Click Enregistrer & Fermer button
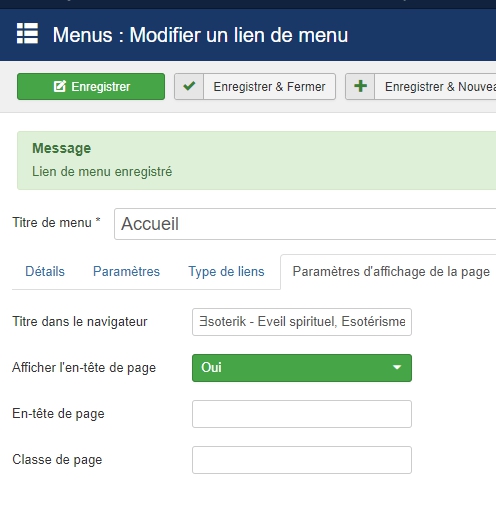The width and height of the screenshot is (496, 510). click(255, 87)
